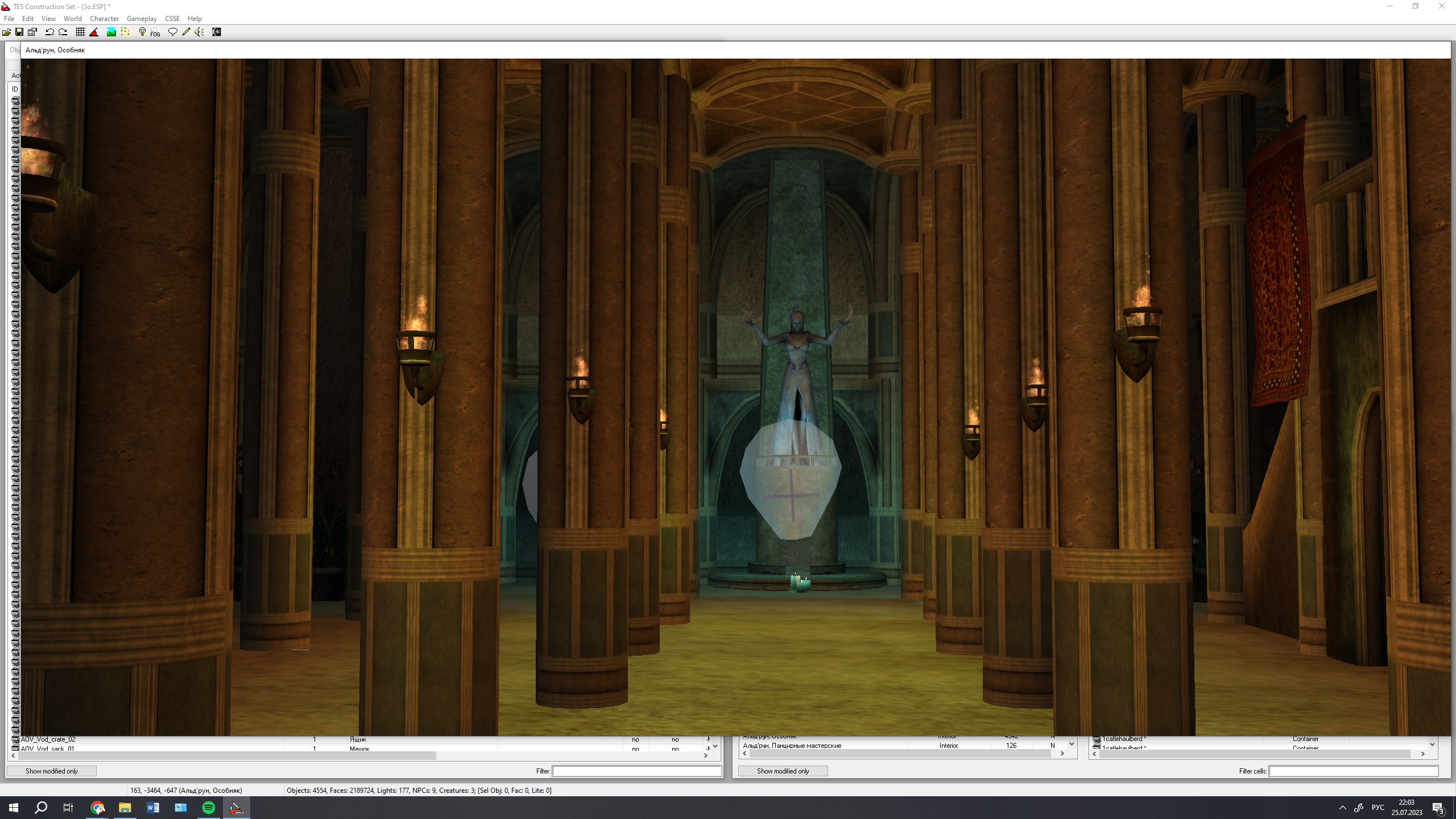The width and height of the screenshot is (1456, 819).
Task: Open the World menu
Action: coord(73,19)
